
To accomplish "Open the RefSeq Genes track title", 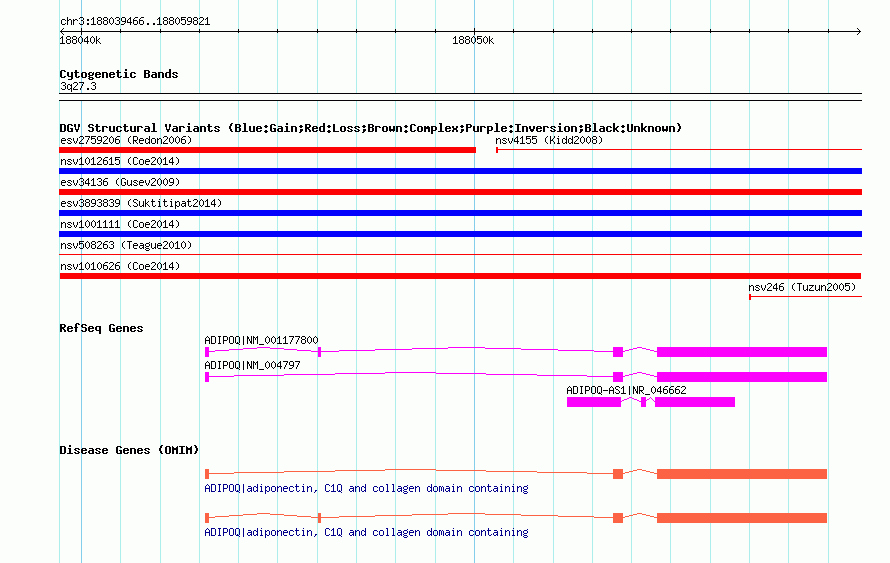I will pyautogui.click(x=101, y=328).
